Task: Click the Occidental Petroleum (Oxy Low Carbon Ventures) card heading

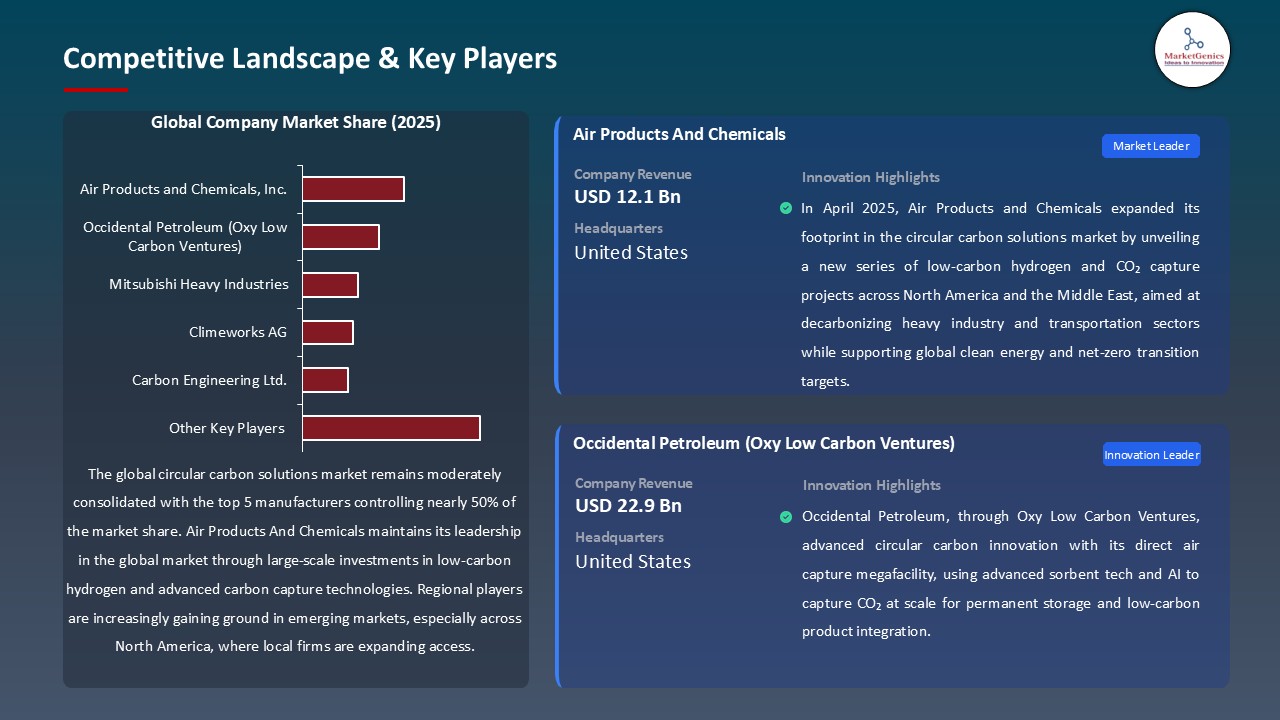Action: pyautogui.click(x=763, y=443)
